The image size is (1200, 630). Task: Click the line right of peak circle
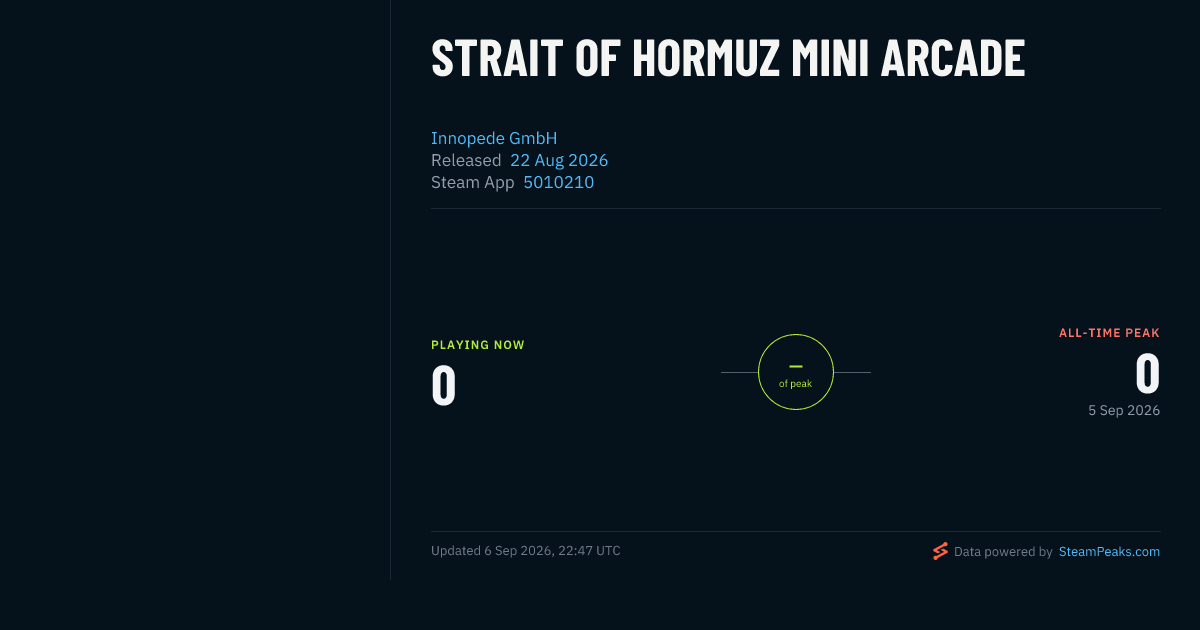tap(852, 372)
